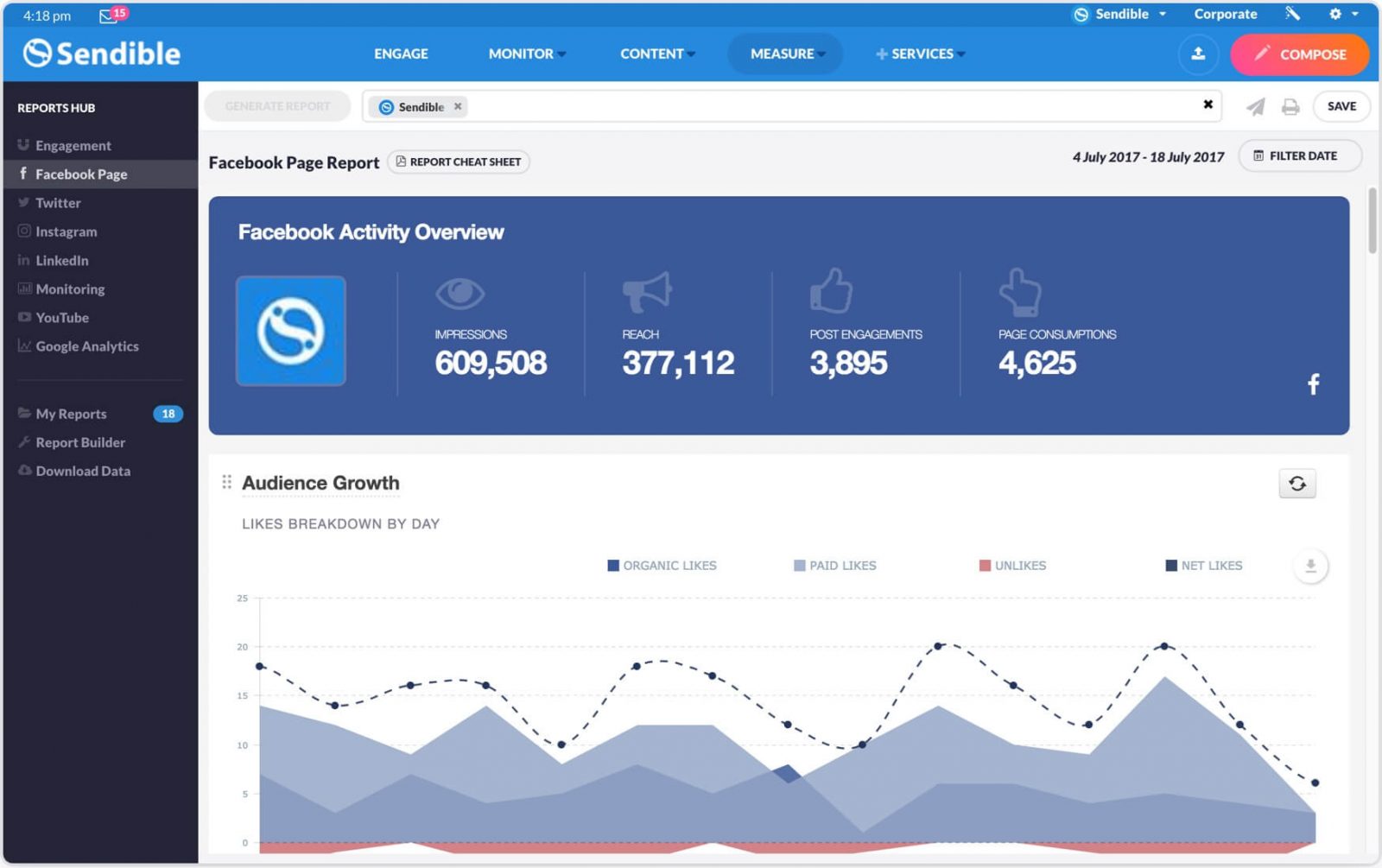Select Twitter in the Reports Hub sidebar
Viewport: 1382px width, 868px height.
coord(58,202)
